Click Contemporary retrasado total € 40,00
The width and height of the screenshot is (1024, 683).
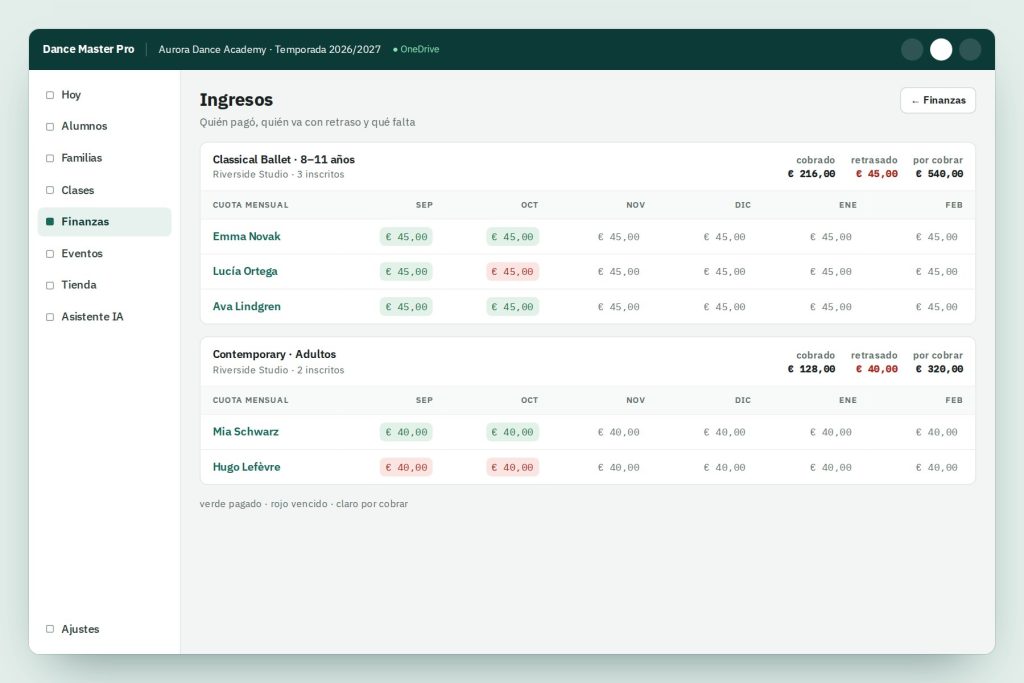point(877,369)
